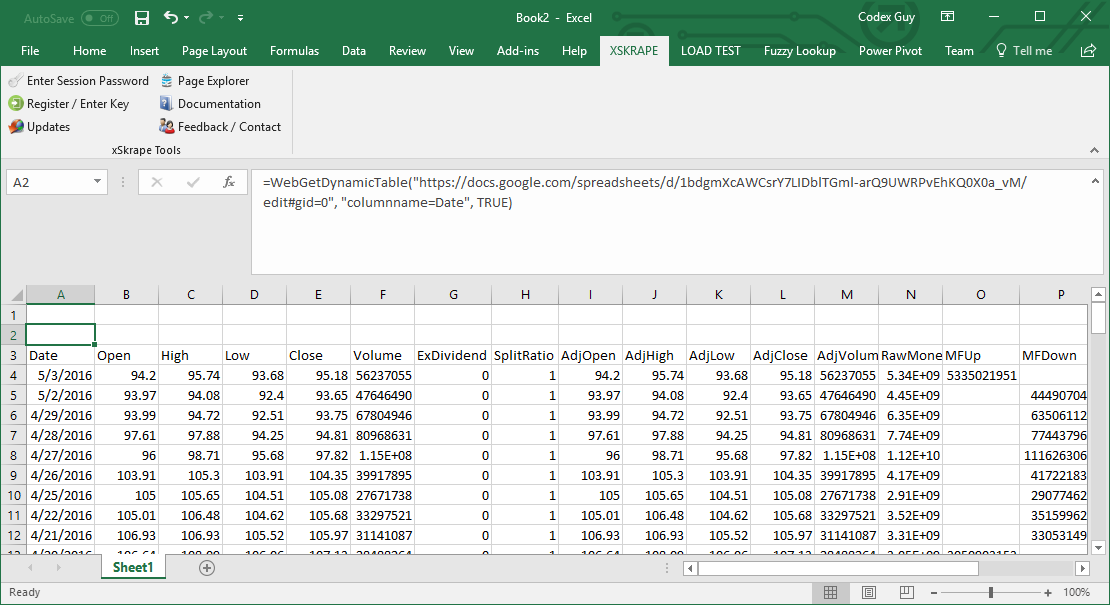The width and height of the screenshot is (1110, 605).
Task: Open the File menu
Action: click(30, 50)
